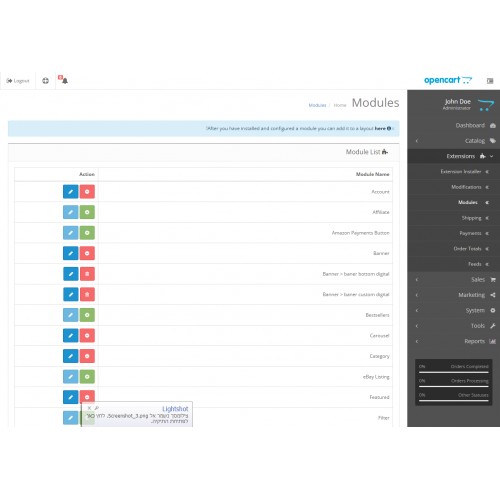Install the eBay Listing module
The image size is (500, 500).
pos(87,377)
